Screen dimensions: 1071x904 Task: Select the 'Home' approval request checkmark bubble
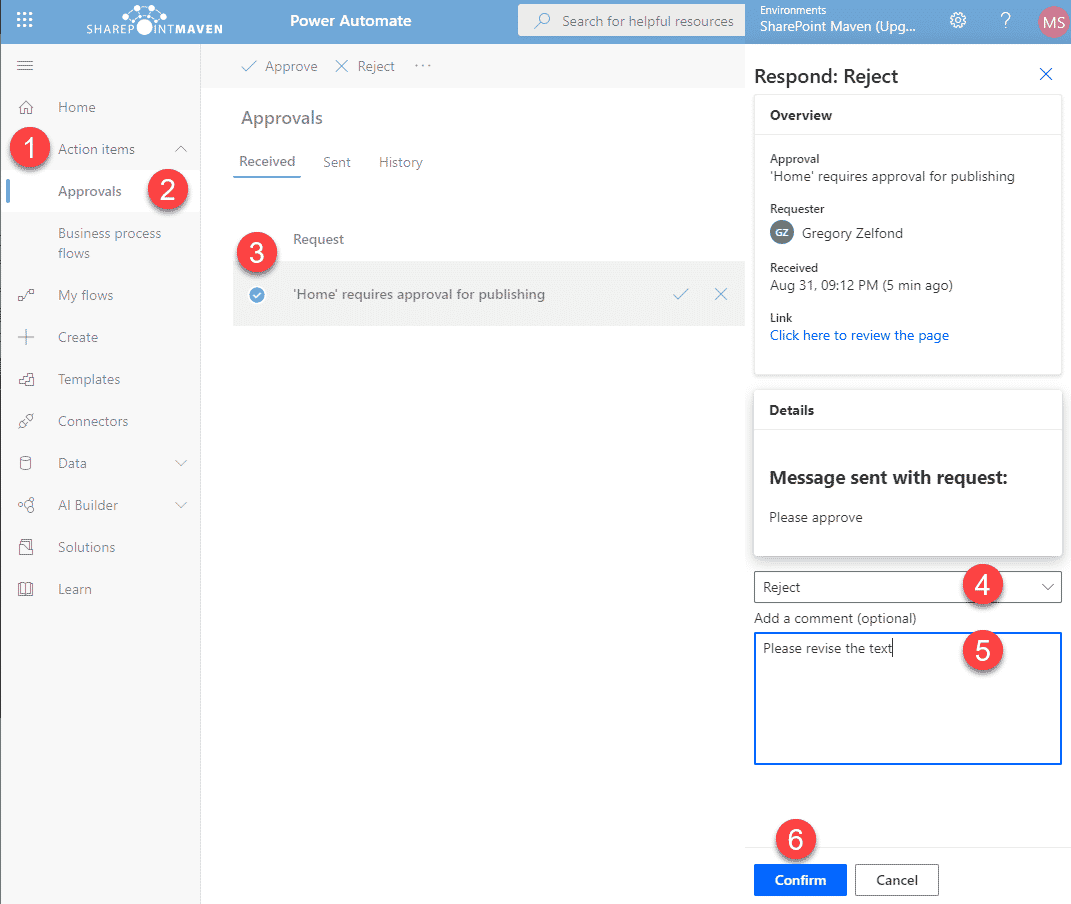(257, 294)
